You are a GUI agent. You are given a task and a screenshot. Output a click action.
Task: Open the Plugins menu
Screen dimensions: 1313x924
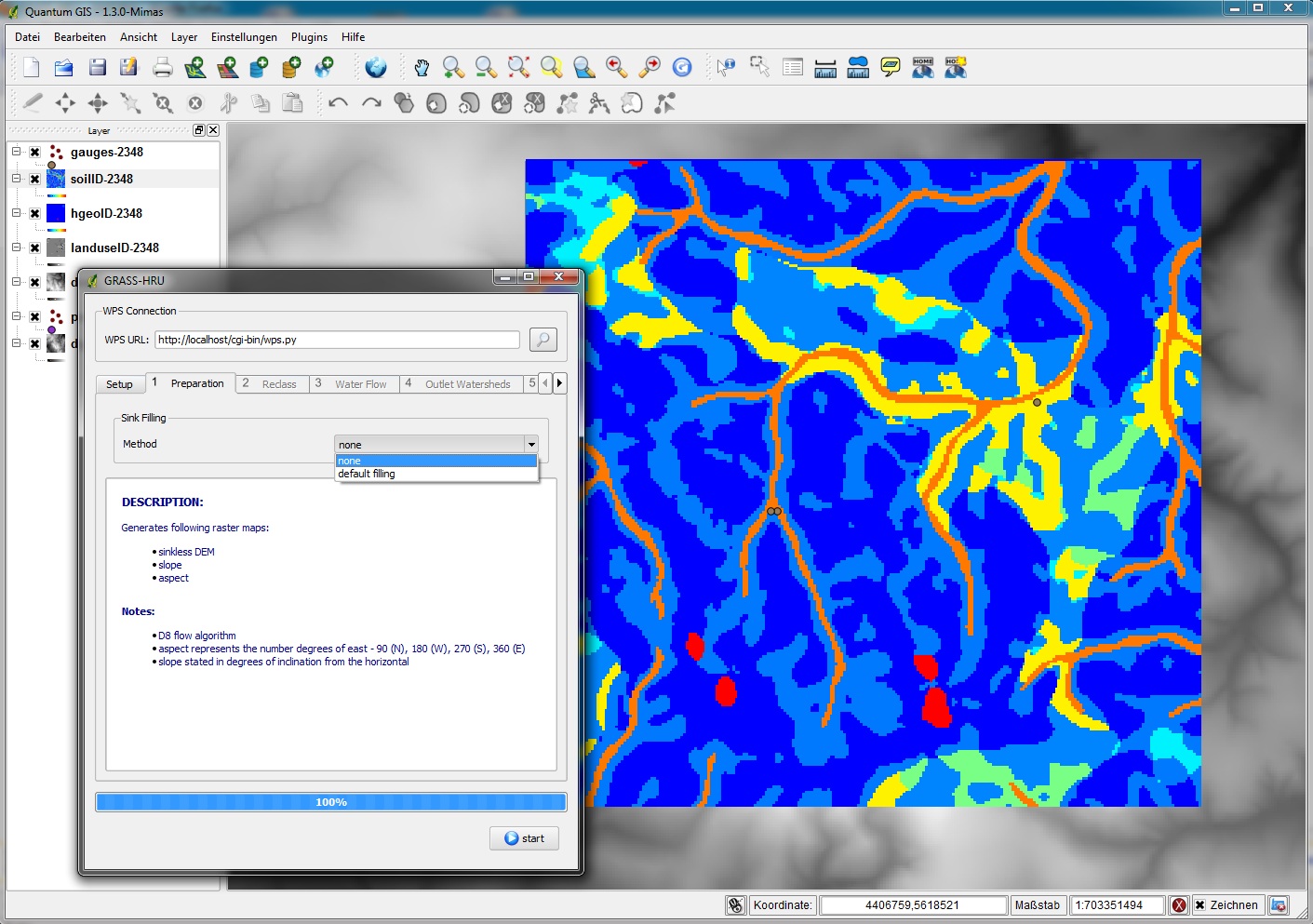click(309, 37)
